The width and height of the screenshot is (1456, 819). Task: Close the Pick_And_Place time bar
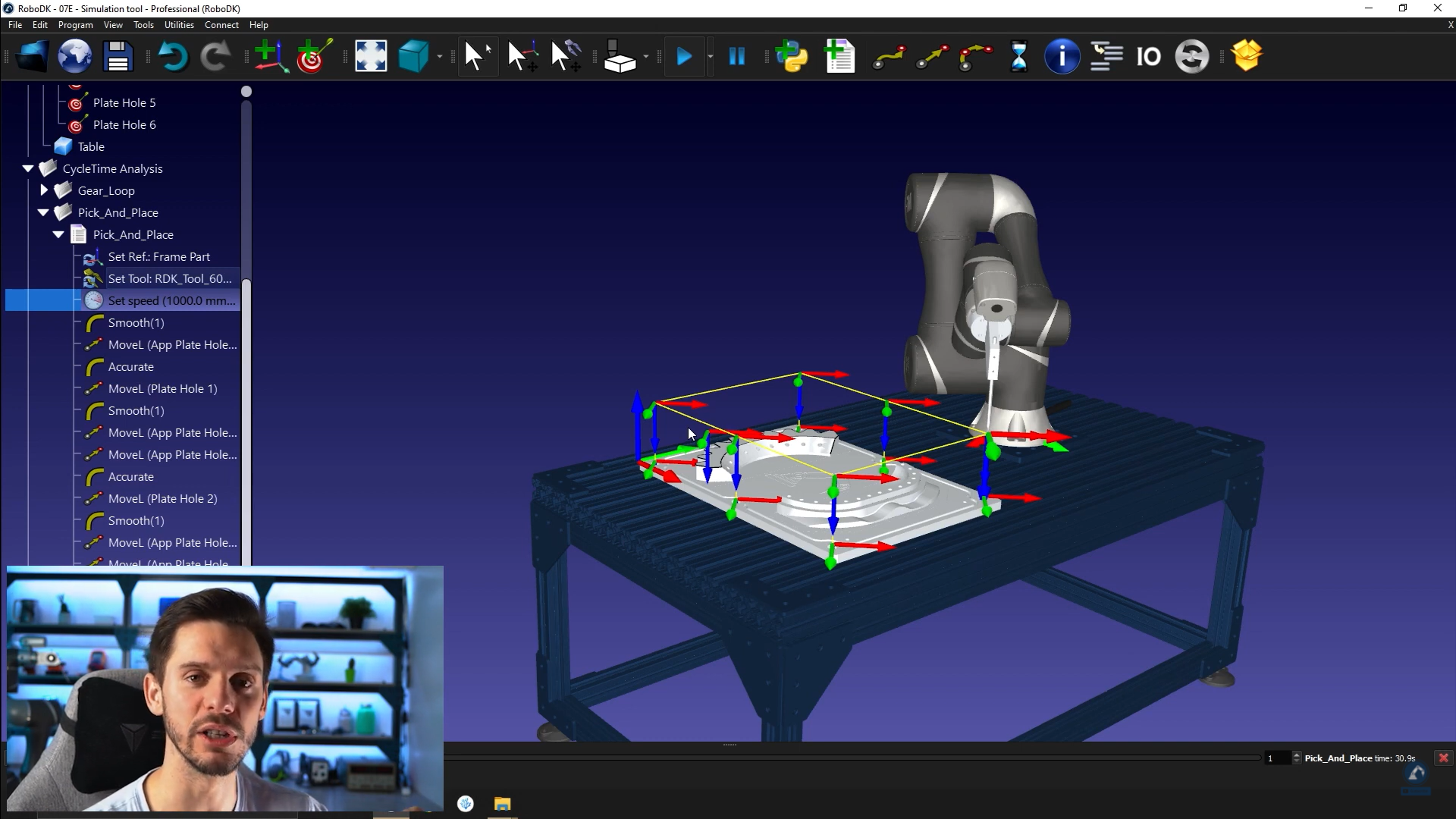pyautogui.click(x=1443, y=758)
